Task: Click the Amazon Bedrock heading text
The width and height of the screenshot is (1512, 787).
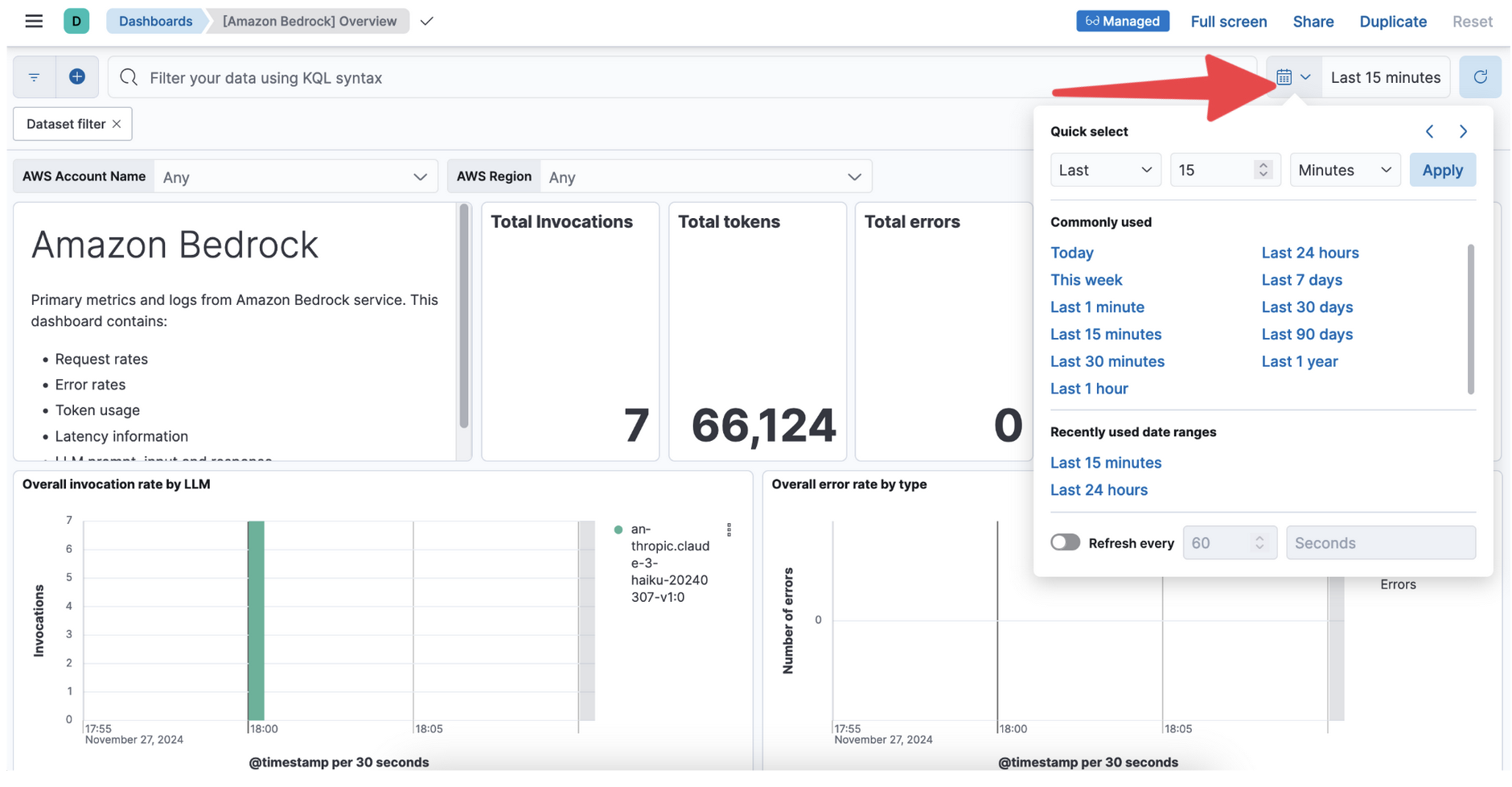Action: [175, 245]
